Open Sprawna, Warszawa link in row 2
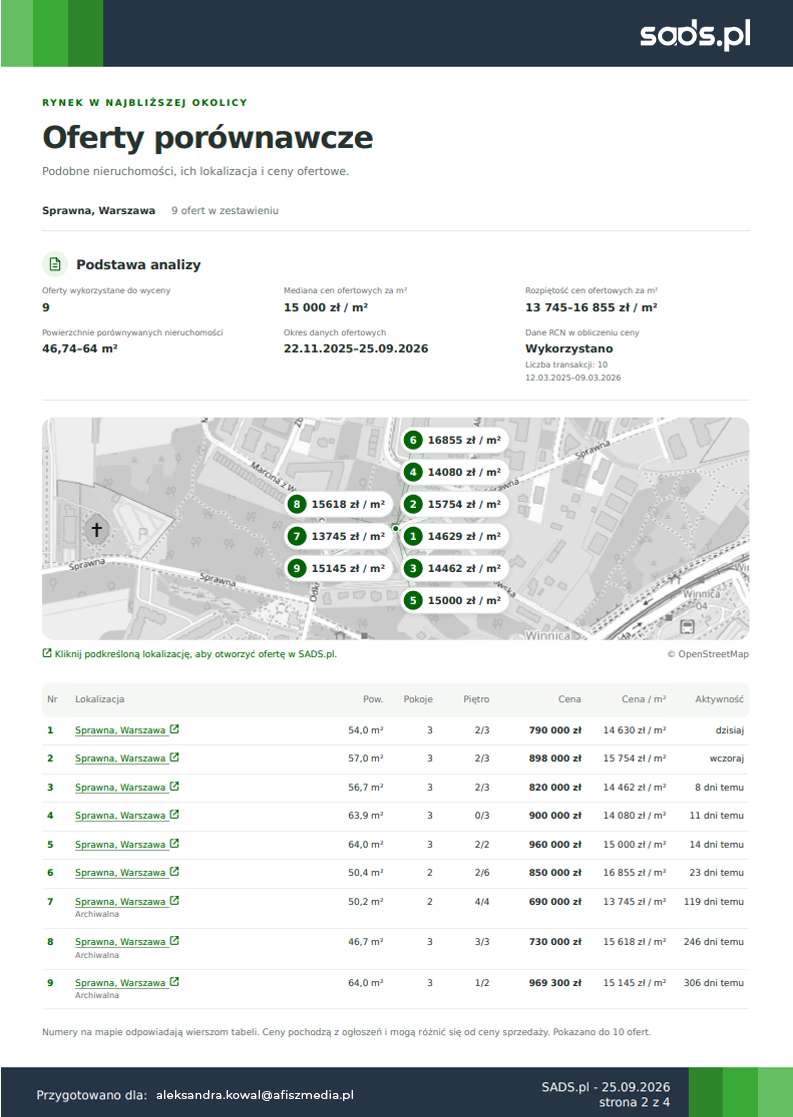Screen dimensions: 793x1117 120,759
